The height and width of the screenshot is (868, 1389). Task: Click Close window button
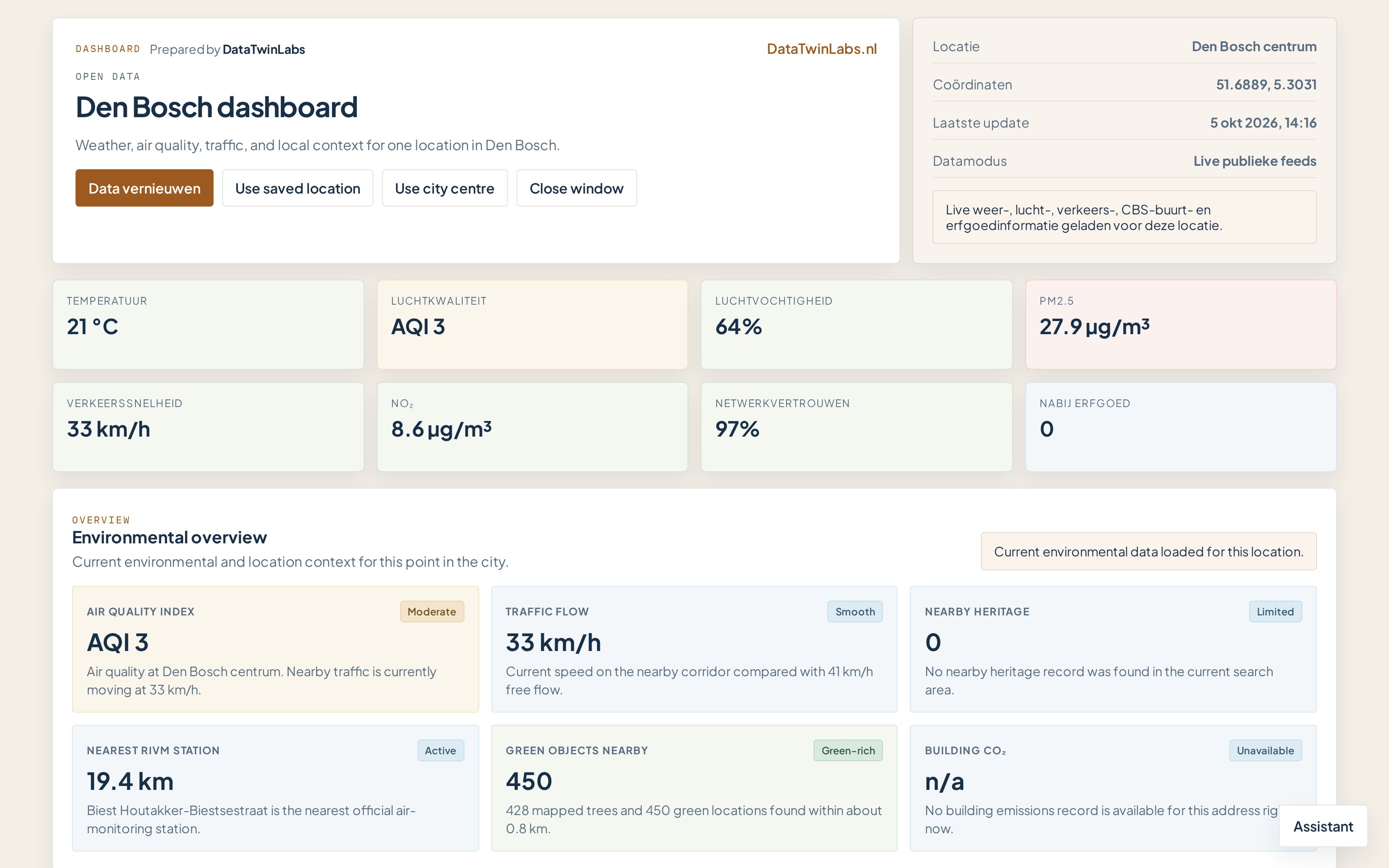click(x=576, y=188)
